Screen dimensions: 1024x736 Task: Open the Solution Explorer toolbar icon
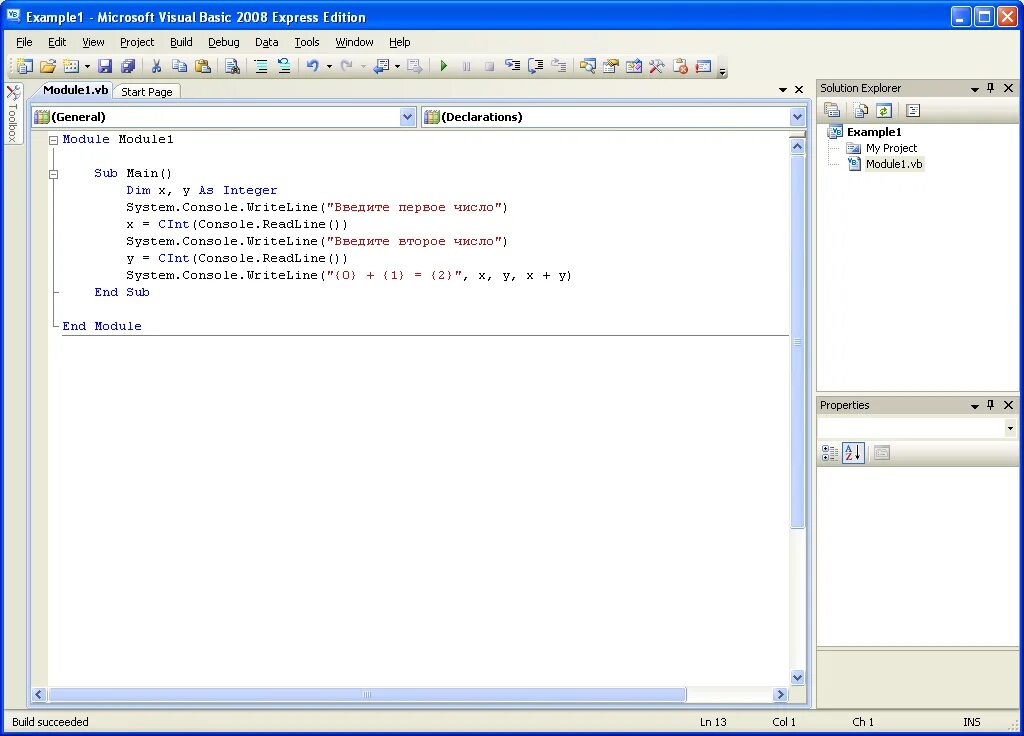tap(587, 66)
